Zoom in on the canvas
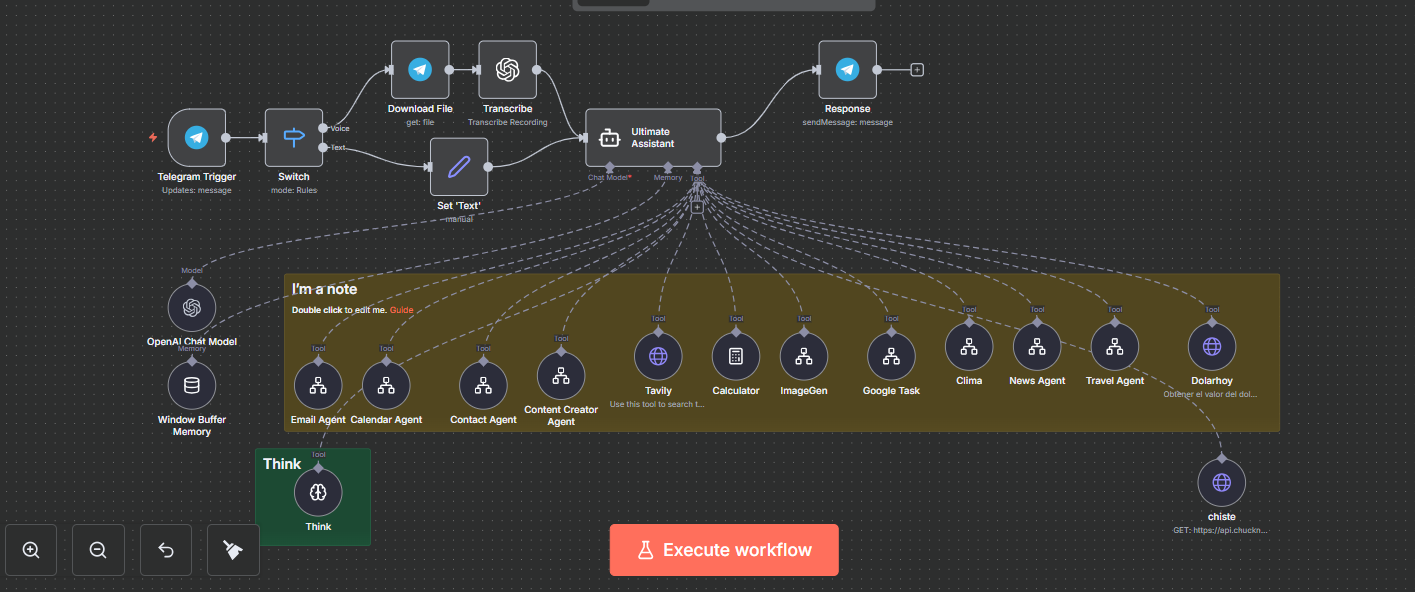This screenshot has height=592, width=1415. click(31, 550)
